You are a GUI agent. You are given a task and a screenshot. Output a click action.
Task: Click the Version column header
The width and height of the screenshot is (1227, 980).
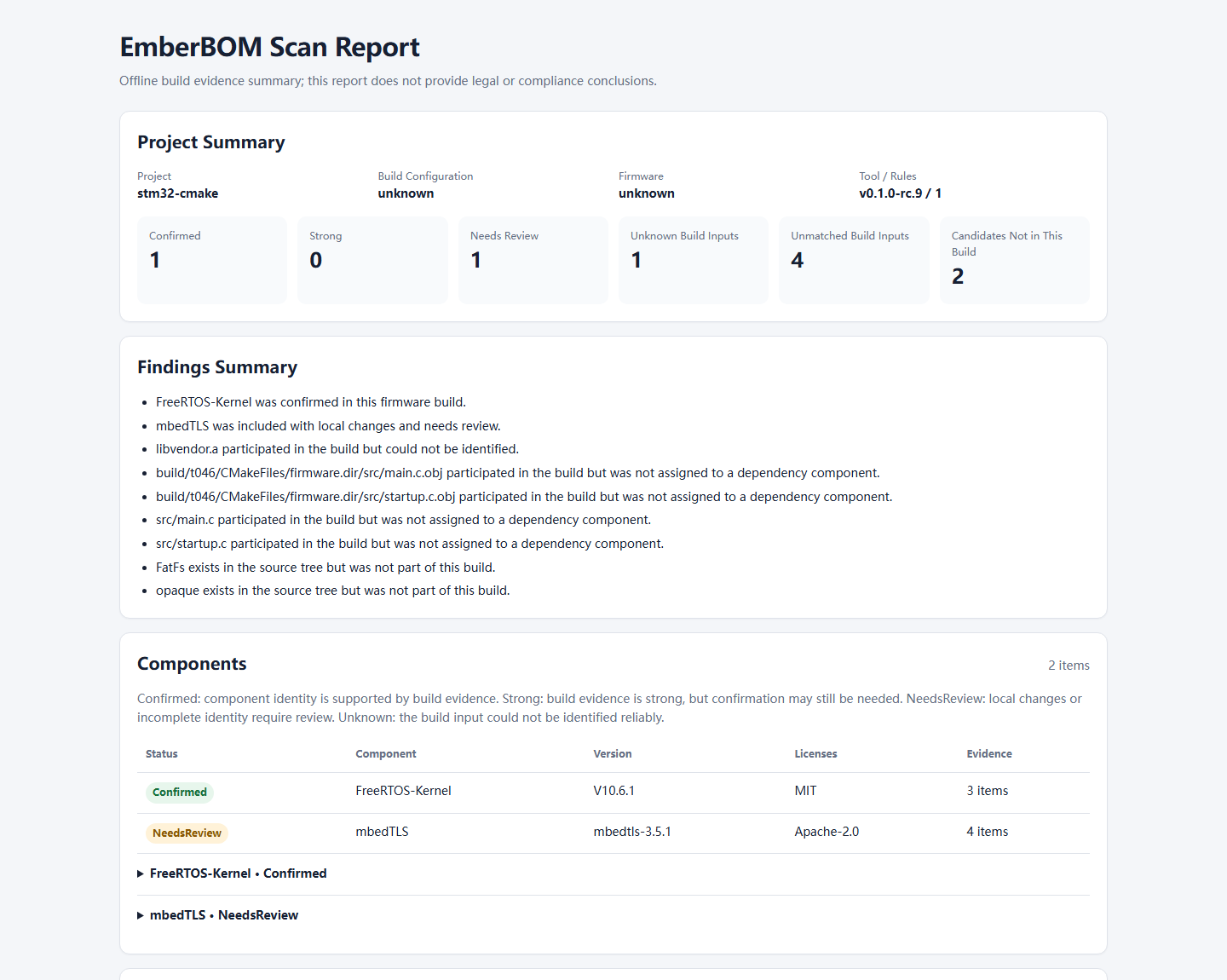point(613,754)
